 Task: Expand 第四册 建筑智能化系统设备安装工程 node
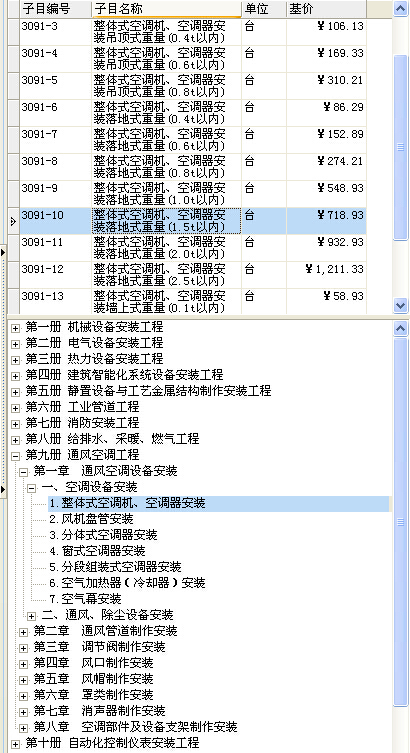point(16,376)
